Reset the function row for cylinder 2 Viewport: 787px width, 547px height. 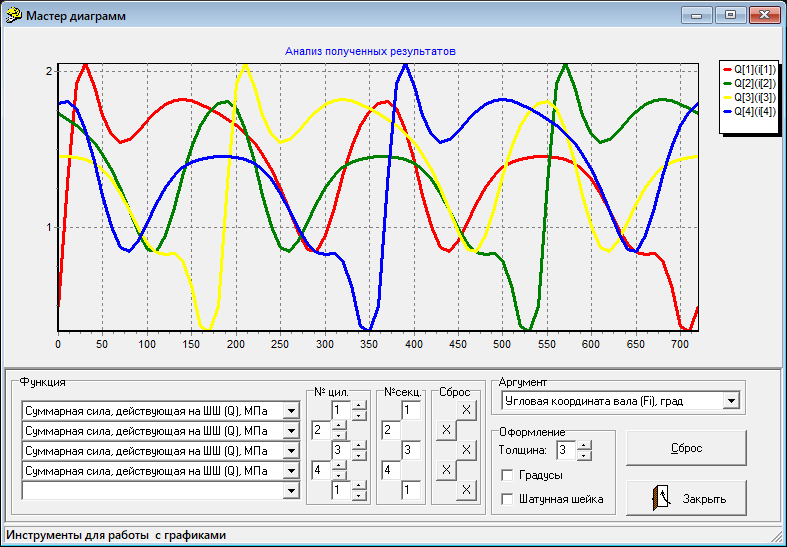pyautogui.click(x=446, y=430)
